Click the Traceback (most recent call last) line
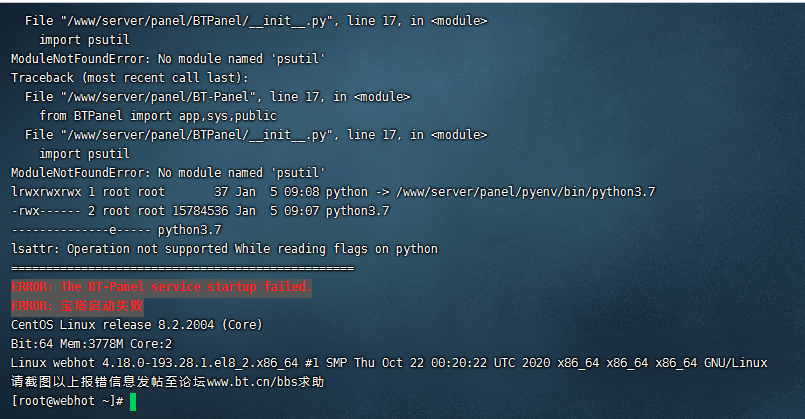The height and width of the screenshot is (419, 805). 130,78
